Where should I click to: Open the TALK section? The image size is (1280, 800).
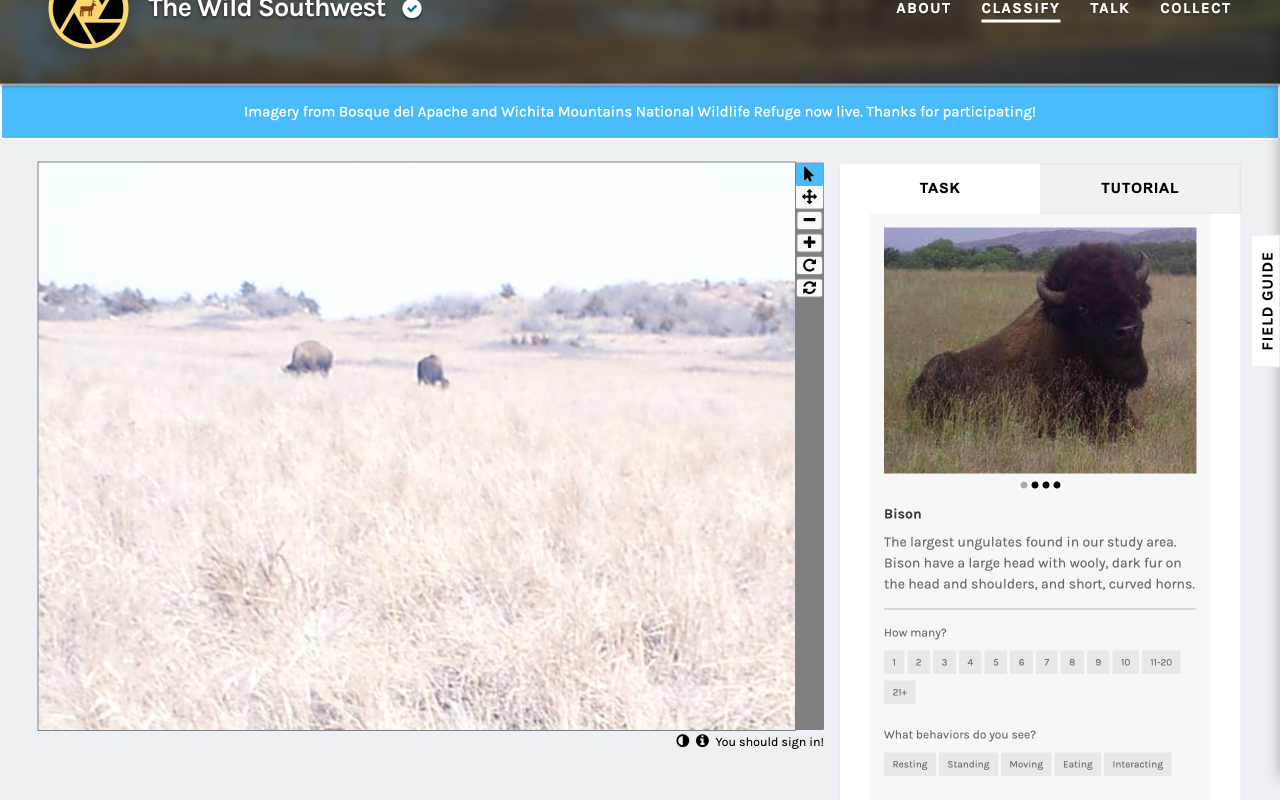(1110, 9)
